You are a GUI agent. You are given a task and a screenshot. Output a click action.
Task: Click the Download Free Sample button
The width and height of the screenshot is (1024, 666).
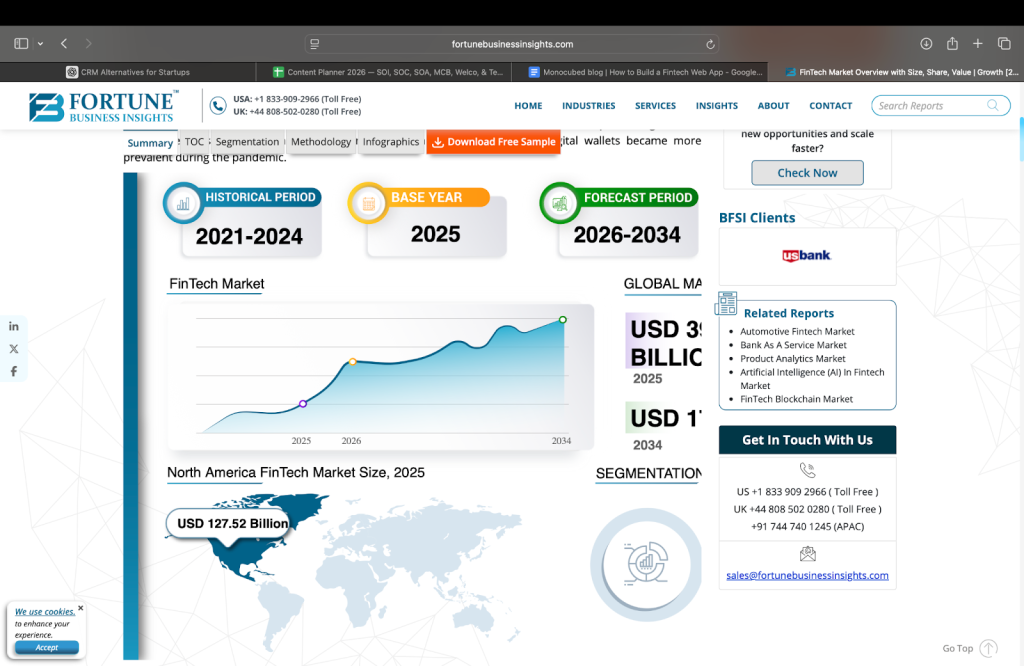tap(494, 142)
